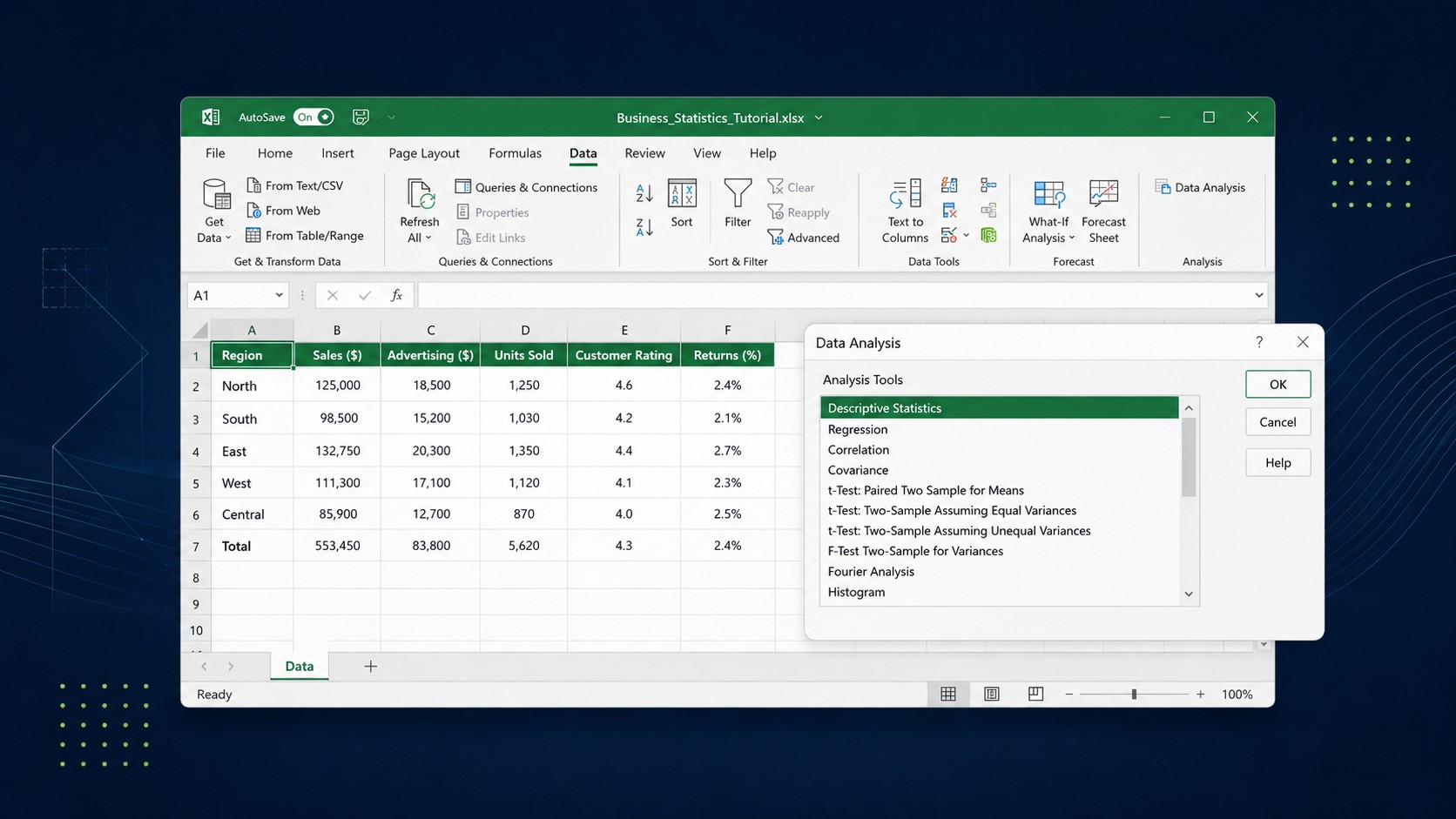Viewport: 1456px width, 819px height.
Task: Switch to Page Layout view icon
Action: pyautogui.click(x=992, y=694)
